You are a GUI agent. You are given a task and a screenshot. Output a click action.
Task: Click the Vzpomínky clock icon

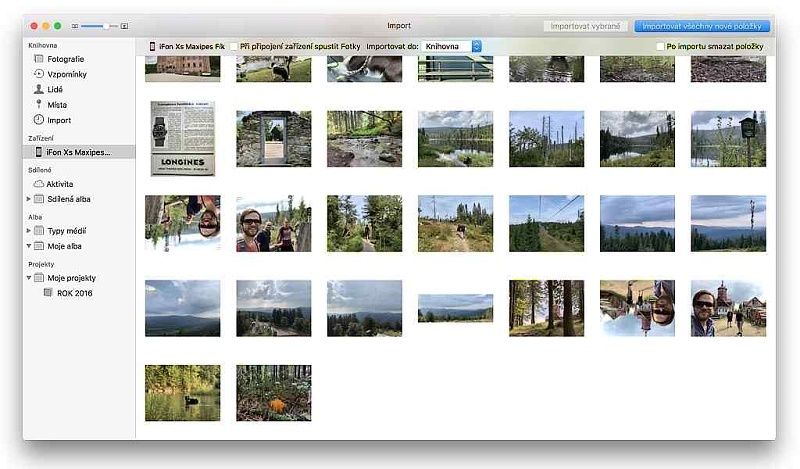point(39,73)
